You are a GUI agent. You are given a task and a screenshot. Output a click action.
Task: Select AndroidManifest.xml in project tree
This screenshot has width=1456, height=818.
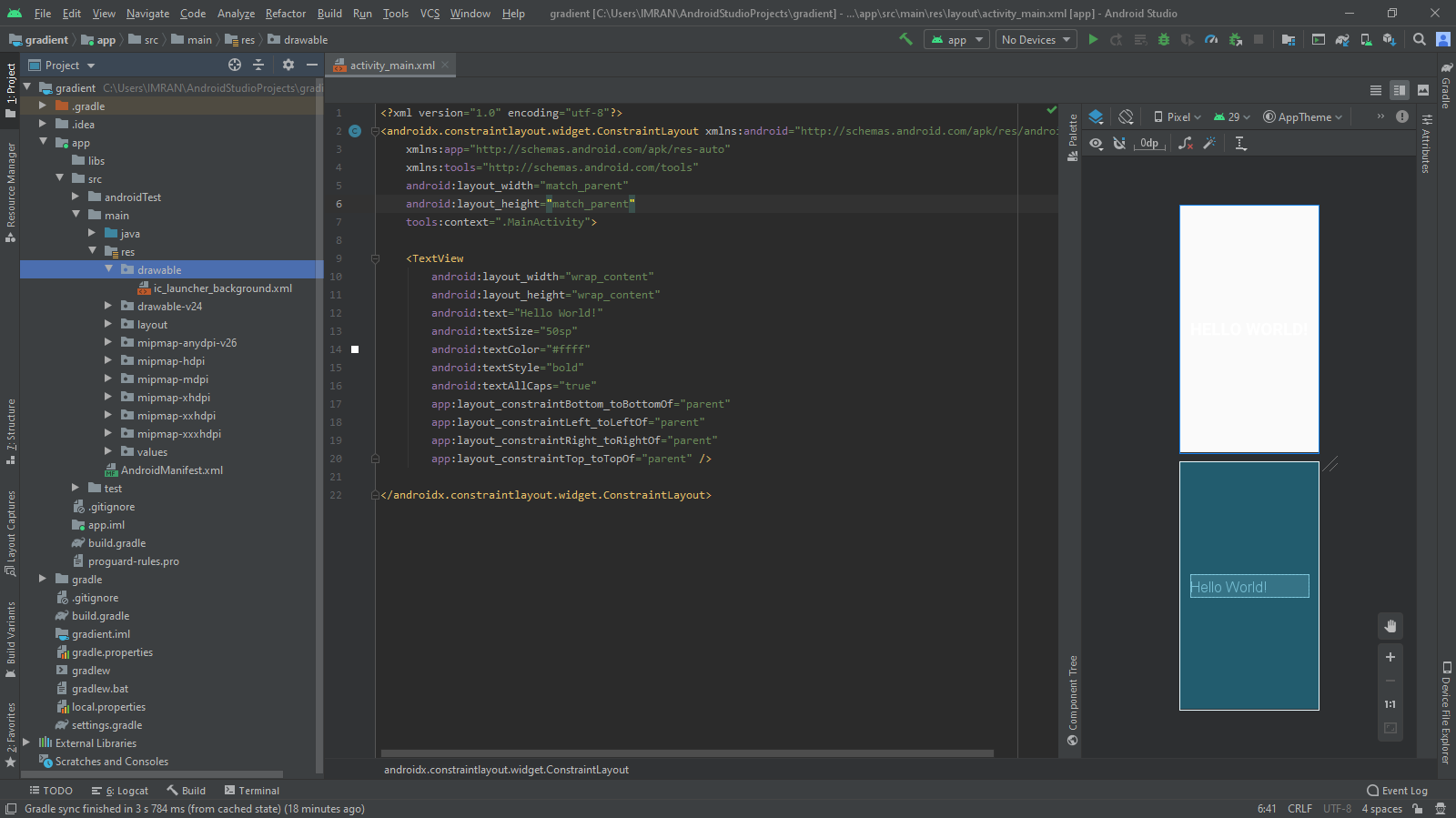[171, 470]
